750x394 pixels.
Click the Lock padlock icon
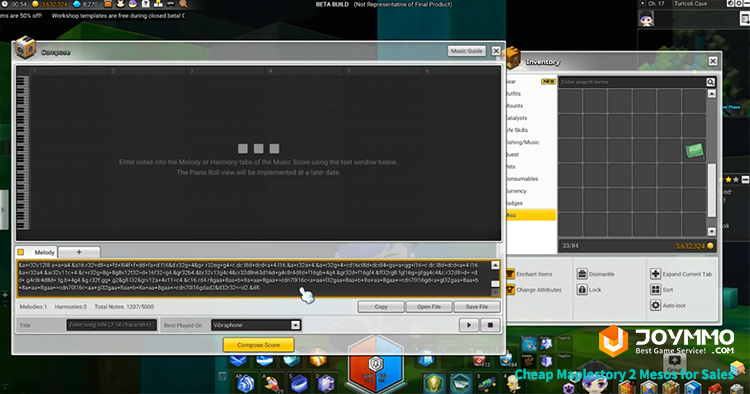pyautogui.click(x=582, y=290)
